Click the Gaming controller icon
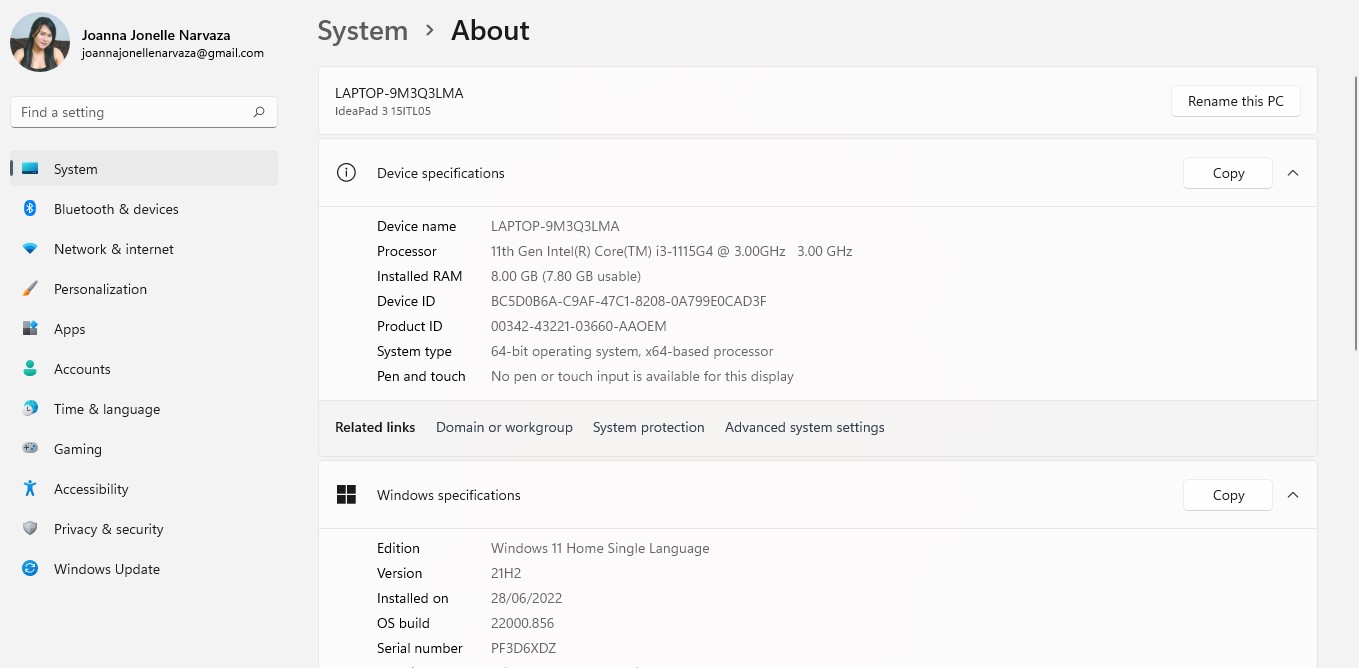The width and height of the screenshot is (1359, 668). (30, 449)
